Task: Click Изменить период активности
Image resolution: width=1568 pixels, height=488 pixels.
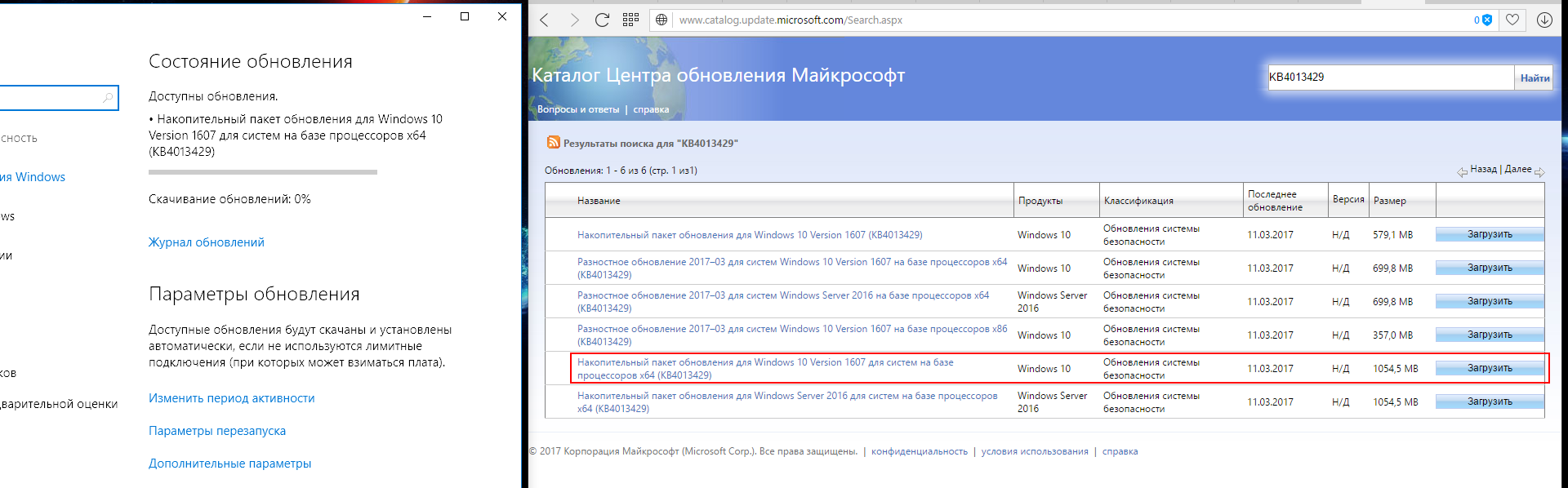Action: [231, 398]
